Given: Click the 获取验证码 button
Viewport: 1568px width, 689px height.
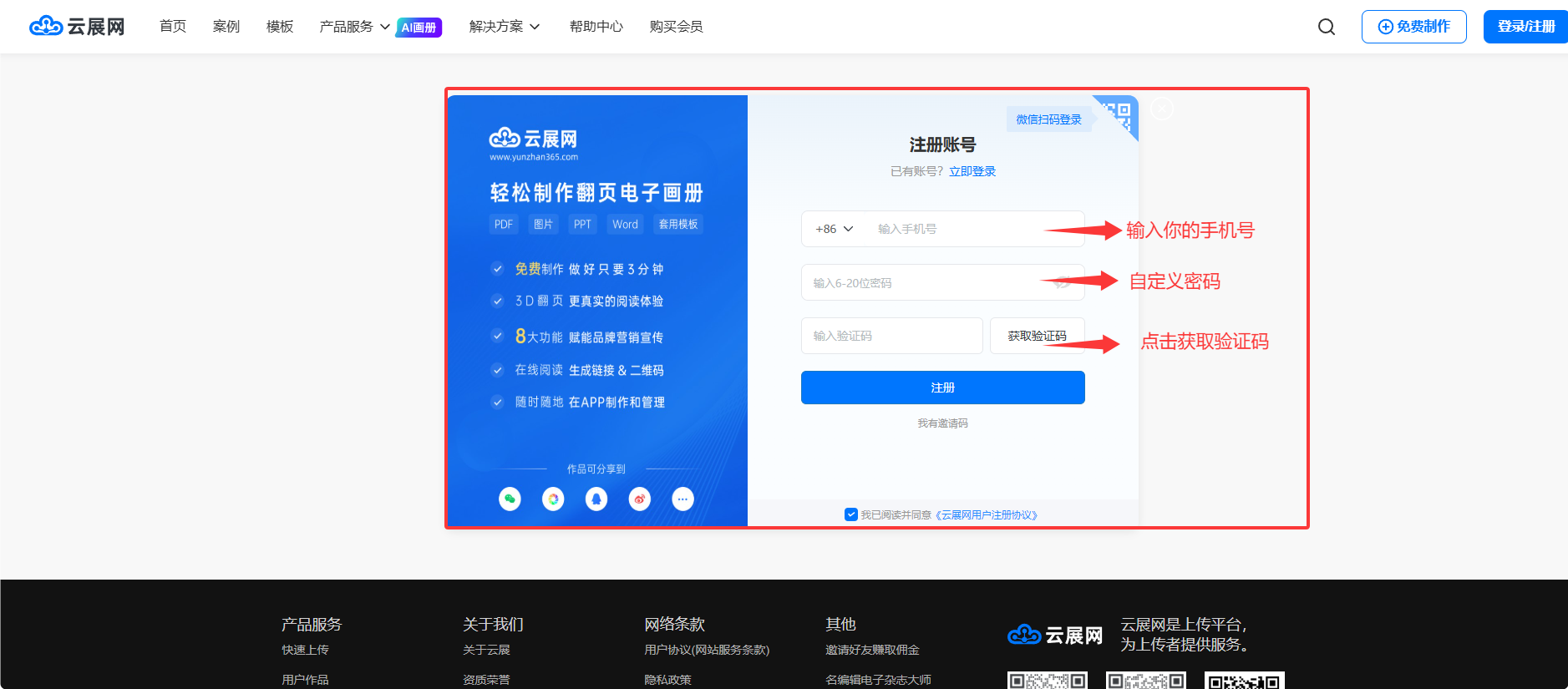Looking at the screenshot, I should click(x=1037, y=336).
